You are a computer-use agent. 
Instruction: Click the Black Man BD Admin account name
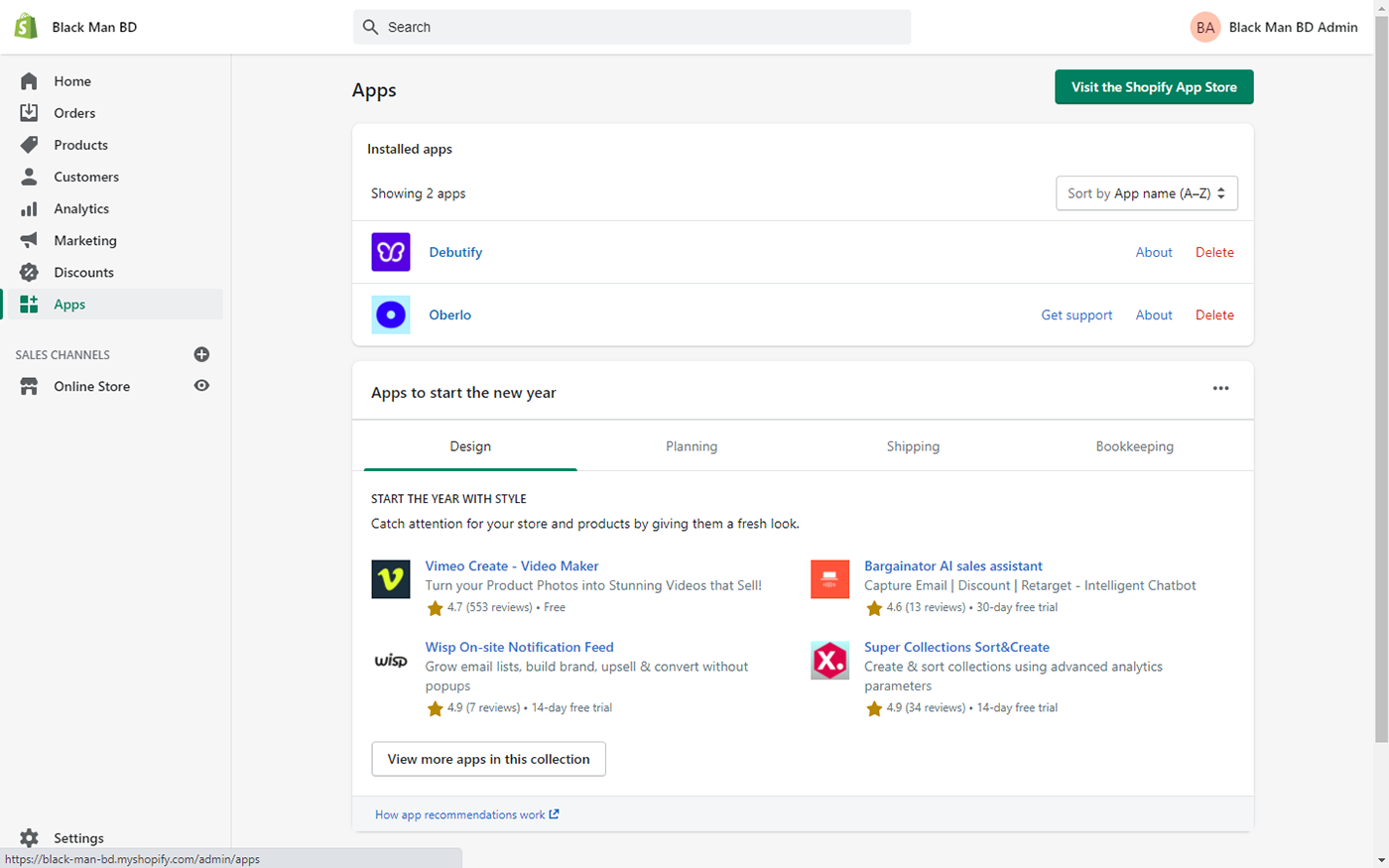point(1293,27)
